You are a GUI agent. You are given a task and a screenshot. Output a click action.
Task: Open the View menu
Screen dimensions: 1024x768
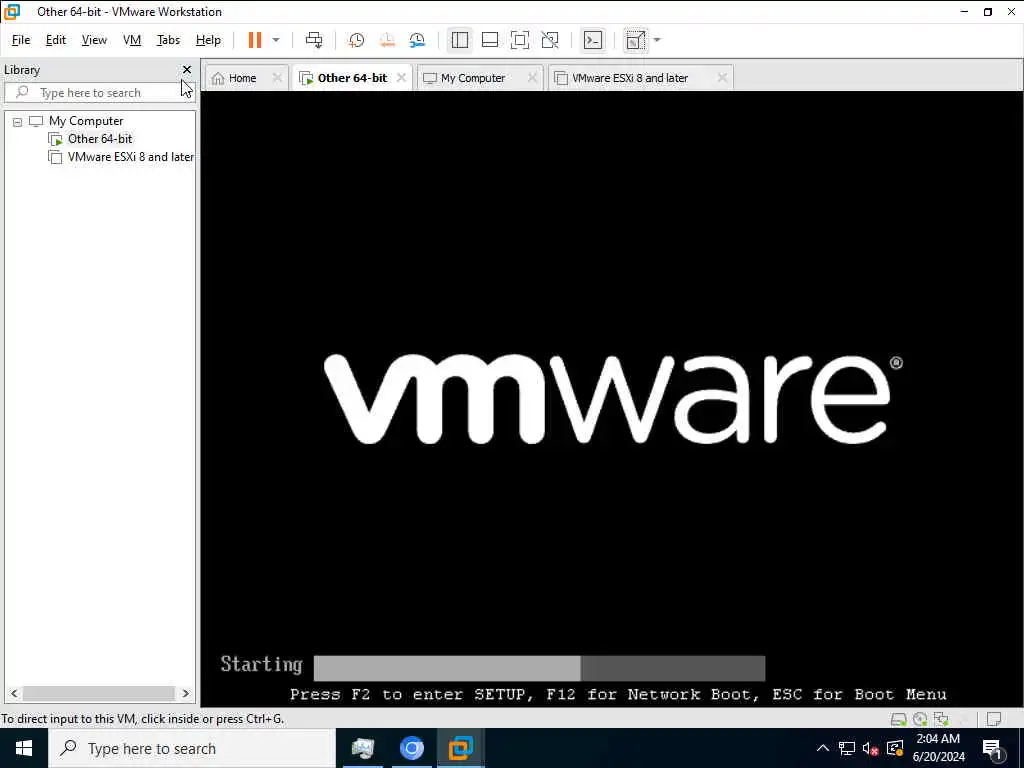[94, 40]
